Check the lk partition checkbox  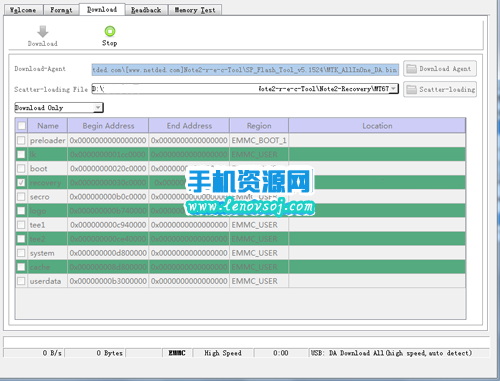tap(21, 154)
